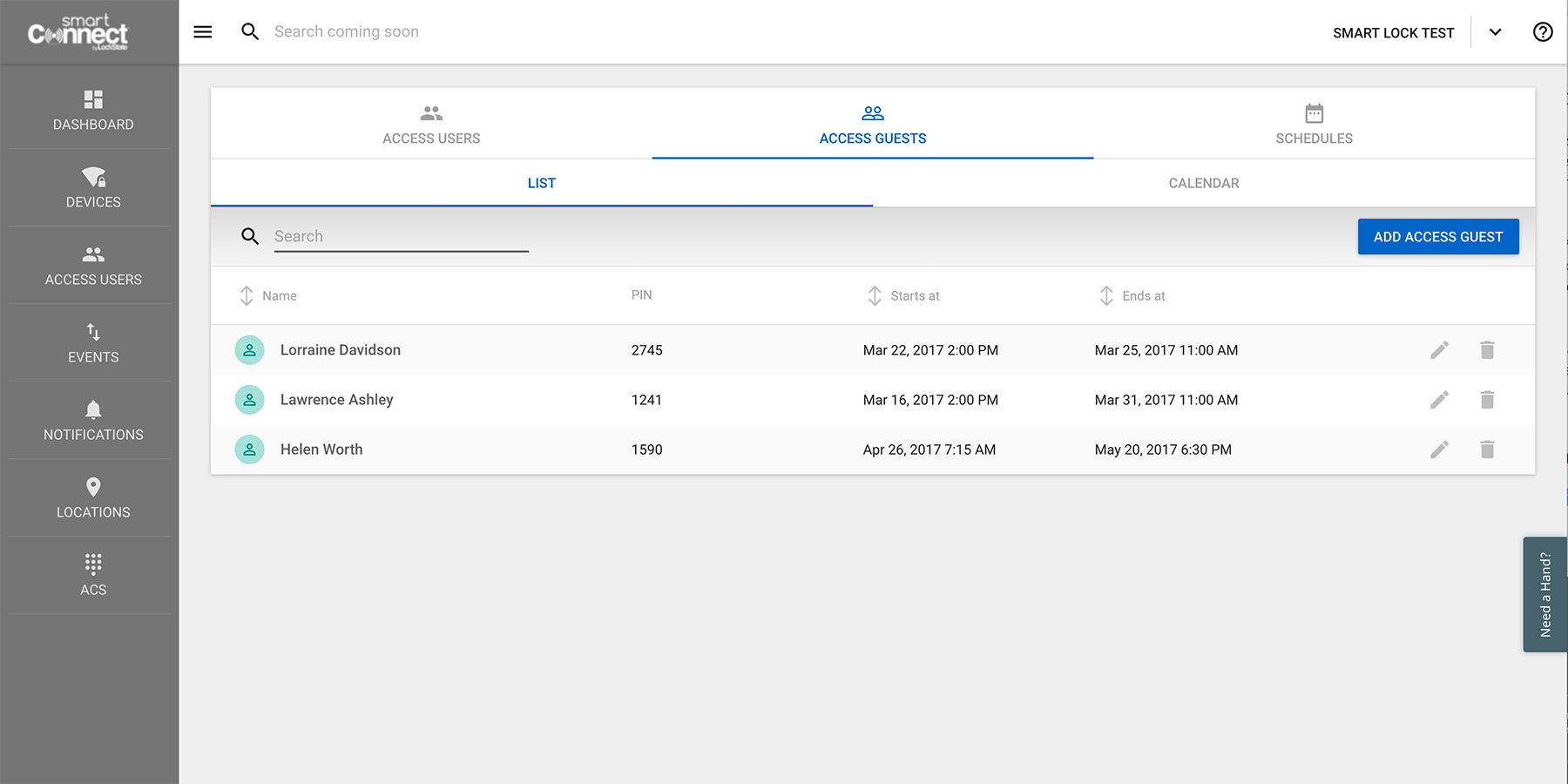Screen dimensions: 1568x784
Task: Edit Lawrence Ashley with the pencil icon
Action: pos(1439,400)
